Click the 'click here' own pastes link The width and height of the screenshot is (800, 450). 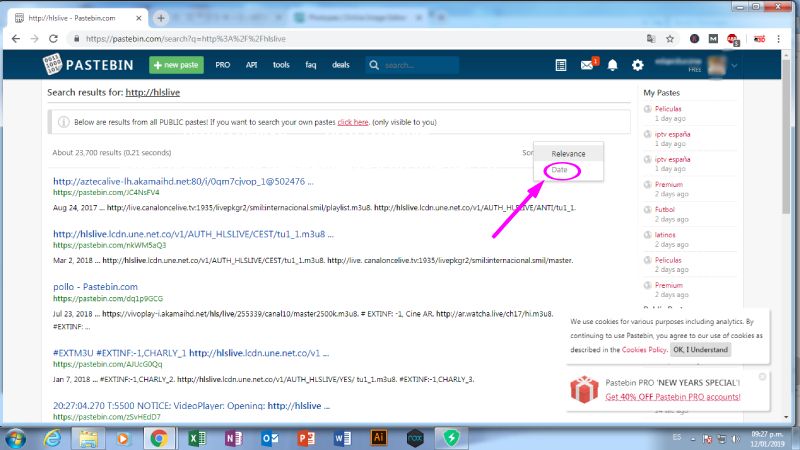point(353,122)
